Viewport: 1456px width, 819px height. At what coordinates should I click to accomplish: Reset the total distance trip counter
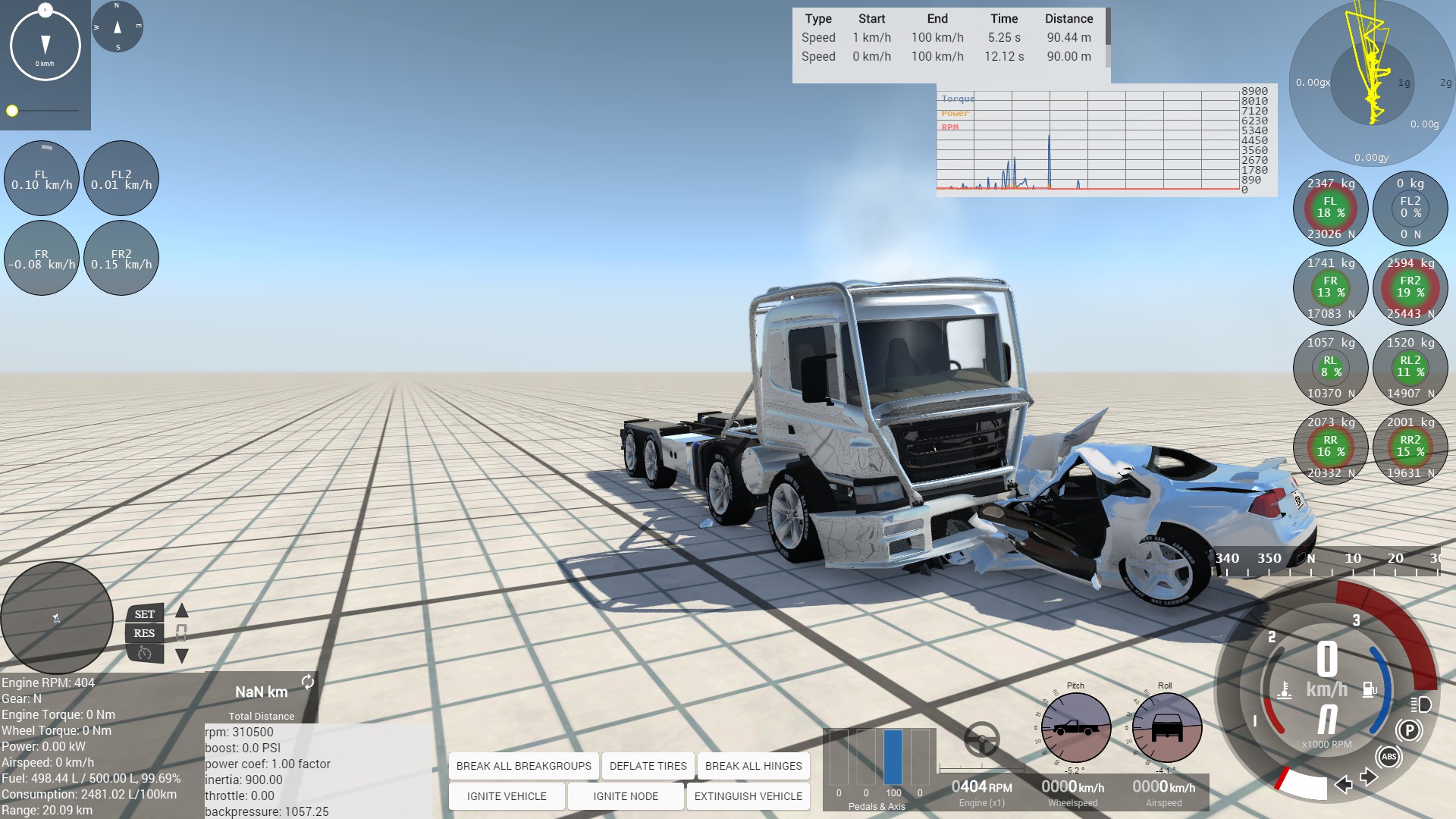(307, 682)
